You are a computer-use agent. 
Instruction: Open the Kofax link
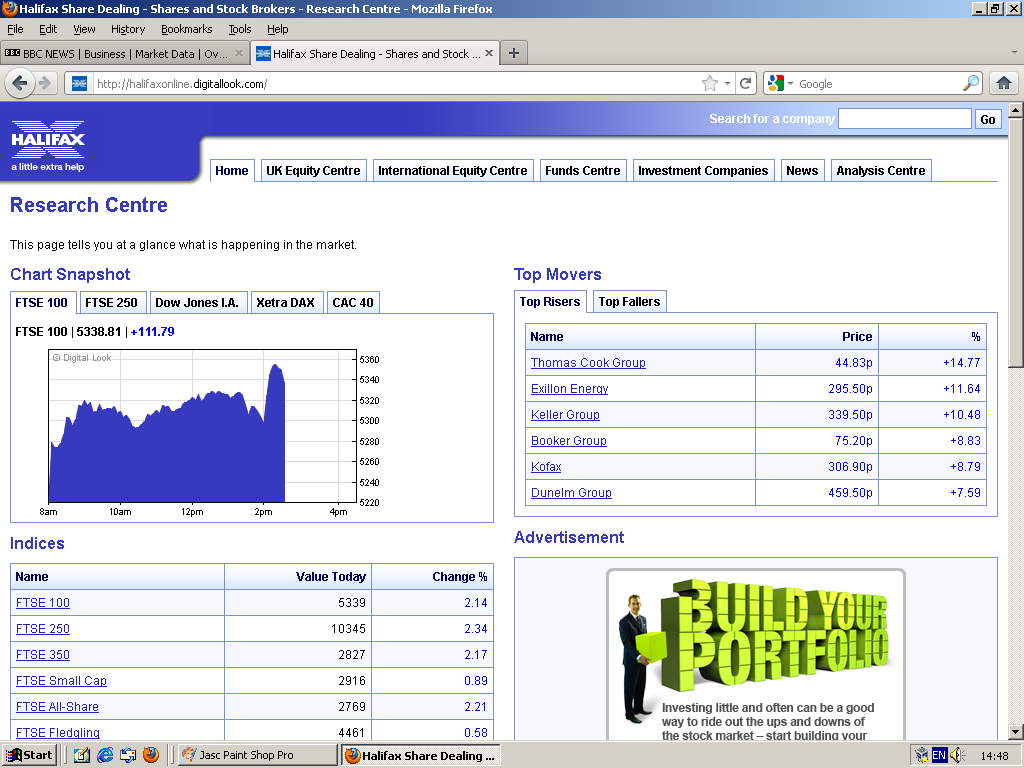click(546, 467)
